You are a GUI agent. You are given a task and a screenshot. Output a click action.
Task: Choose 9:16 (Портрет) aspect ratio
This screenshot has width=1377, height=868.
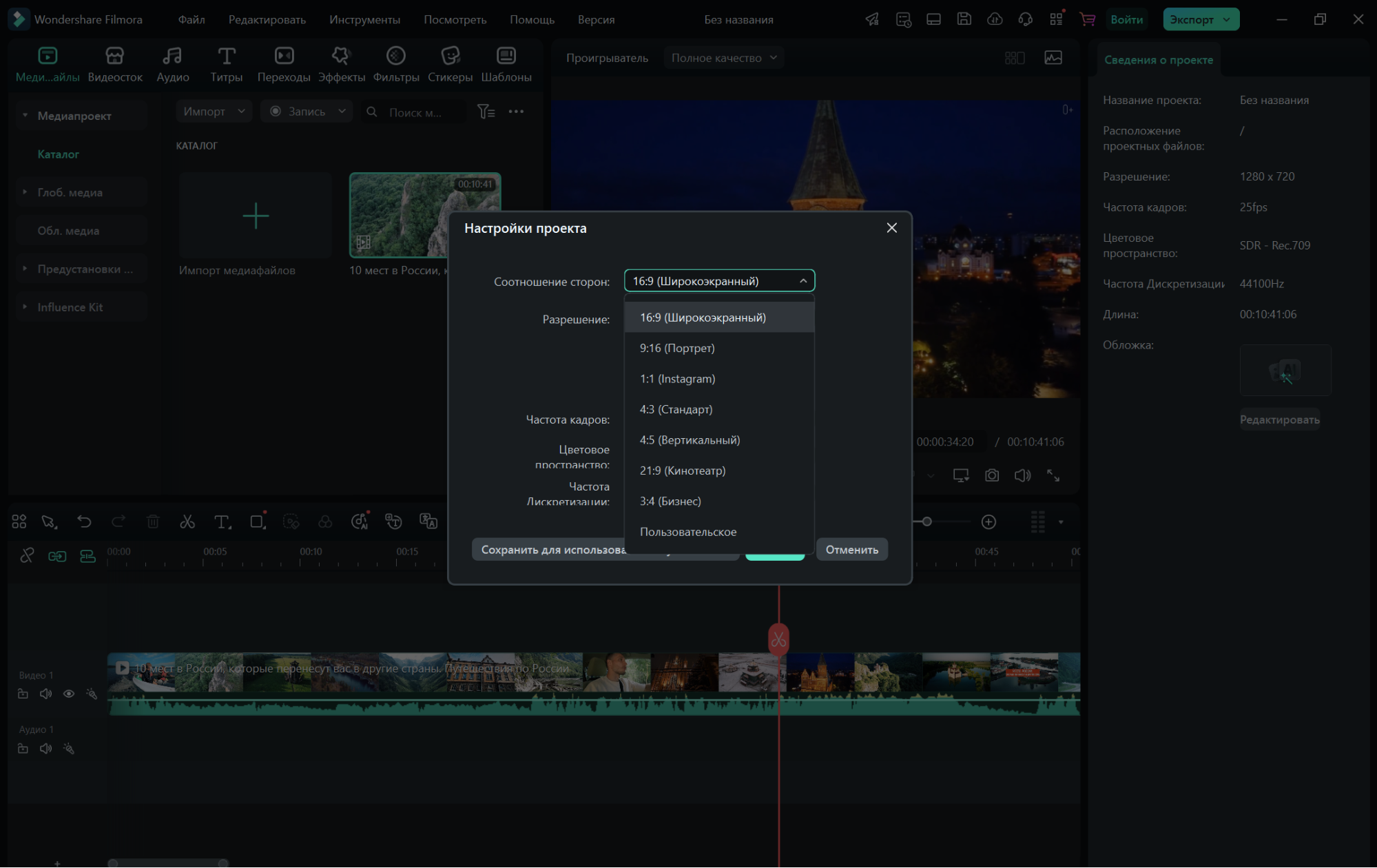[677, 348]
